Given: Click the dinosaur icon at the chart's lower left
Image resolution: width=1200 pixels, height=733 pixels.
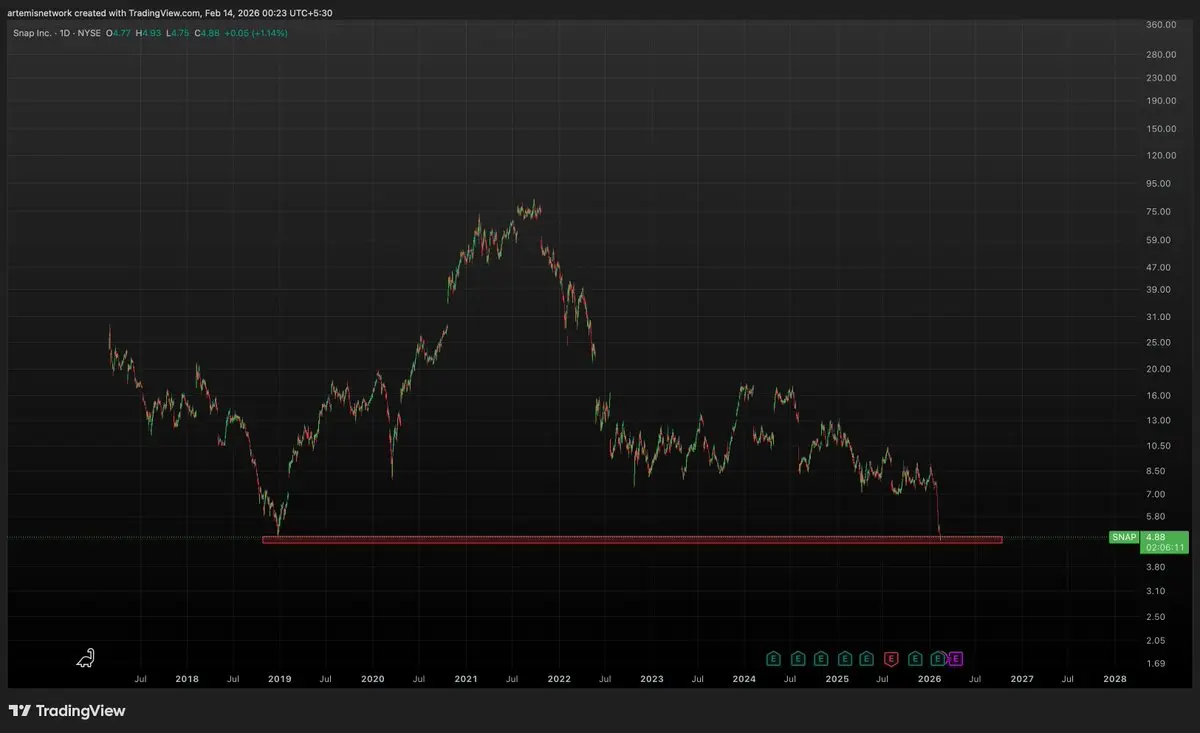Looking at the screenshot, I should (86, 657).
